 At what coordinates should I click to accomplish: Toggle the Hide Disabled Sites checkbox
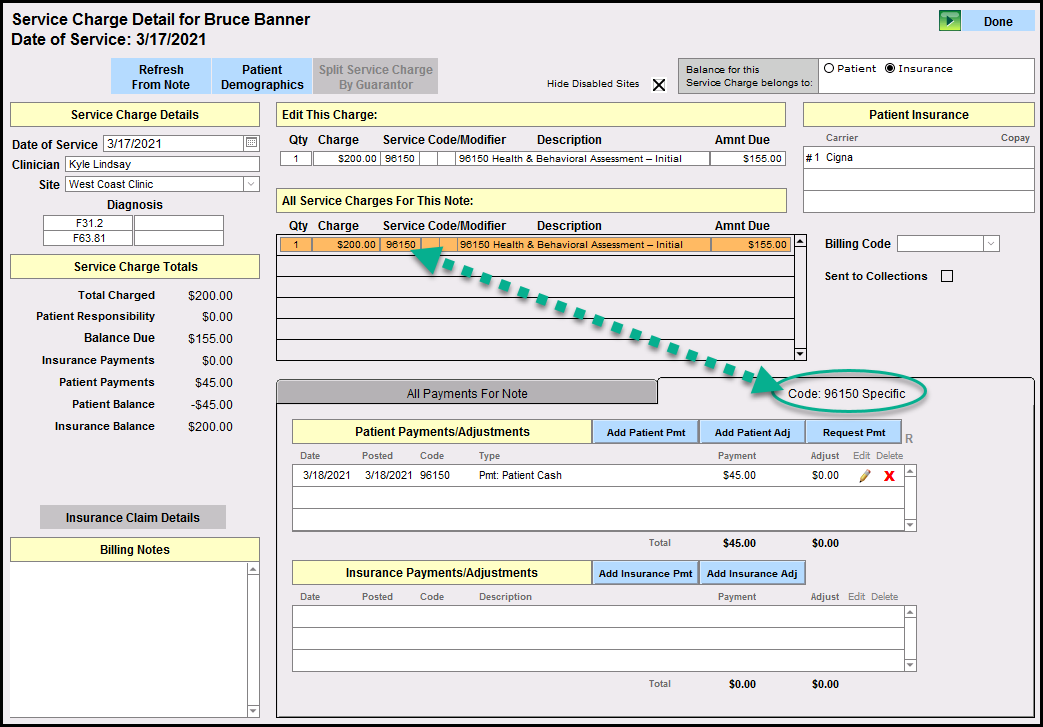point(658,85)
